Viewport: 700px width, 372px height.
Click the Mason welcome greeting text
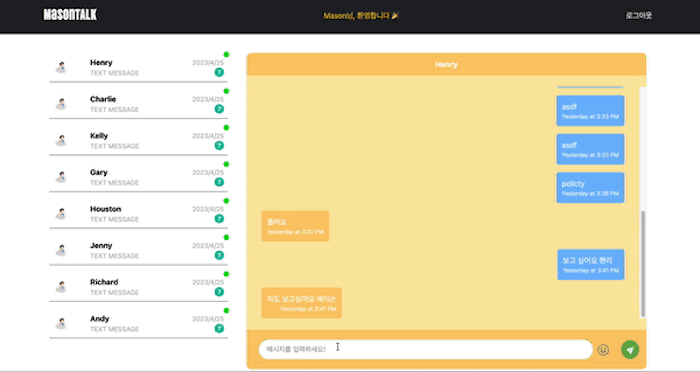coord(361,16)
